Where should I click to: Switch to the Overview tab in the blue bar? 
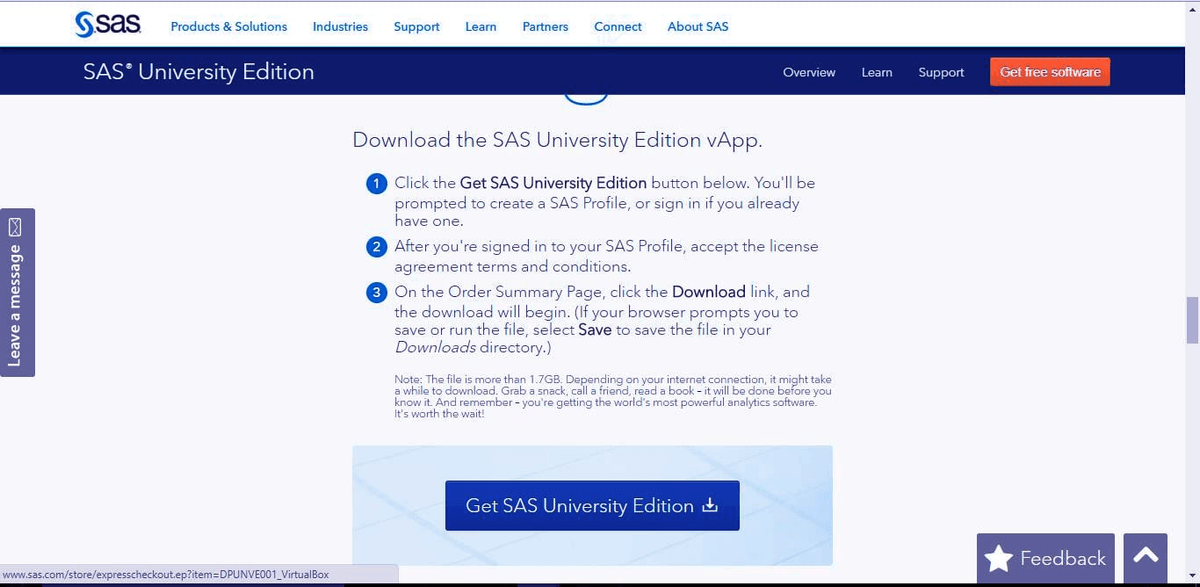(808, 72)
